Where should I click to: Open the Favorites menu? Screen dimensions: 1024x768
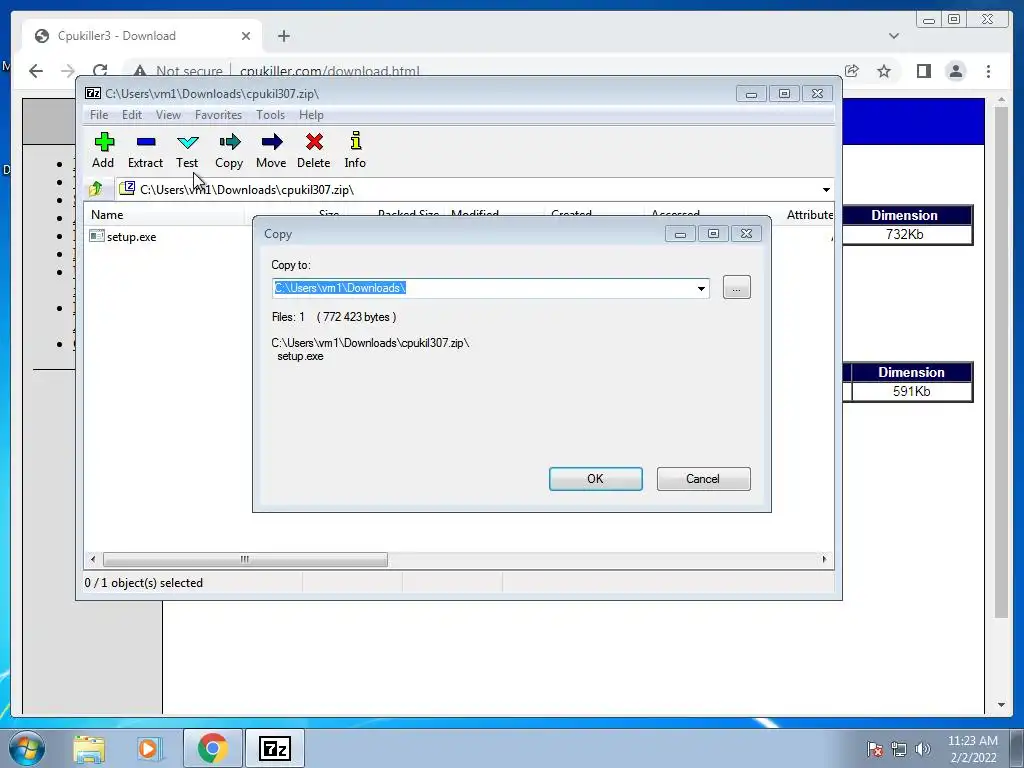click(218, 115)
